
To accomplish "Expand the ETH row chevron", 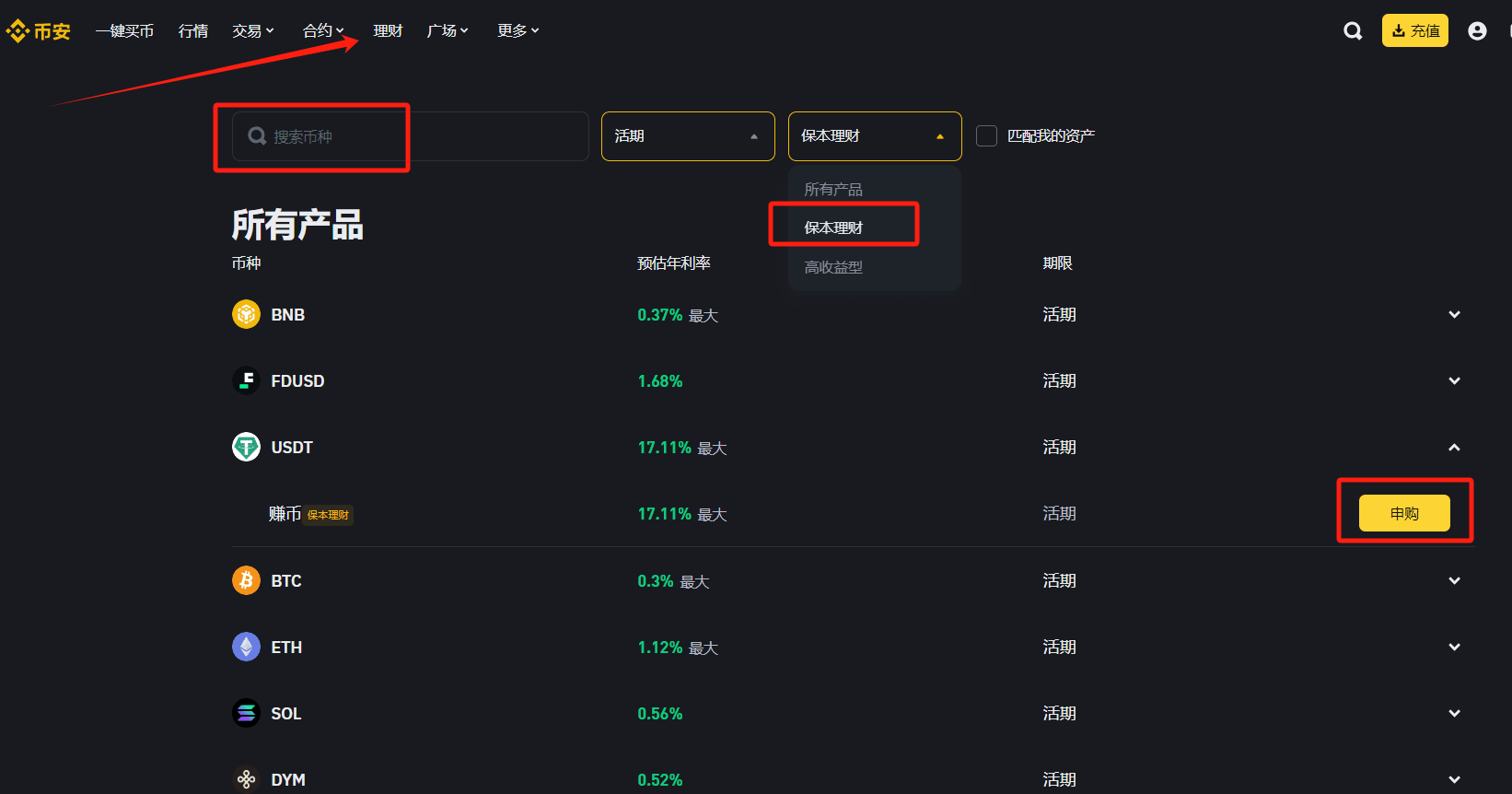I will point(1454,647).
